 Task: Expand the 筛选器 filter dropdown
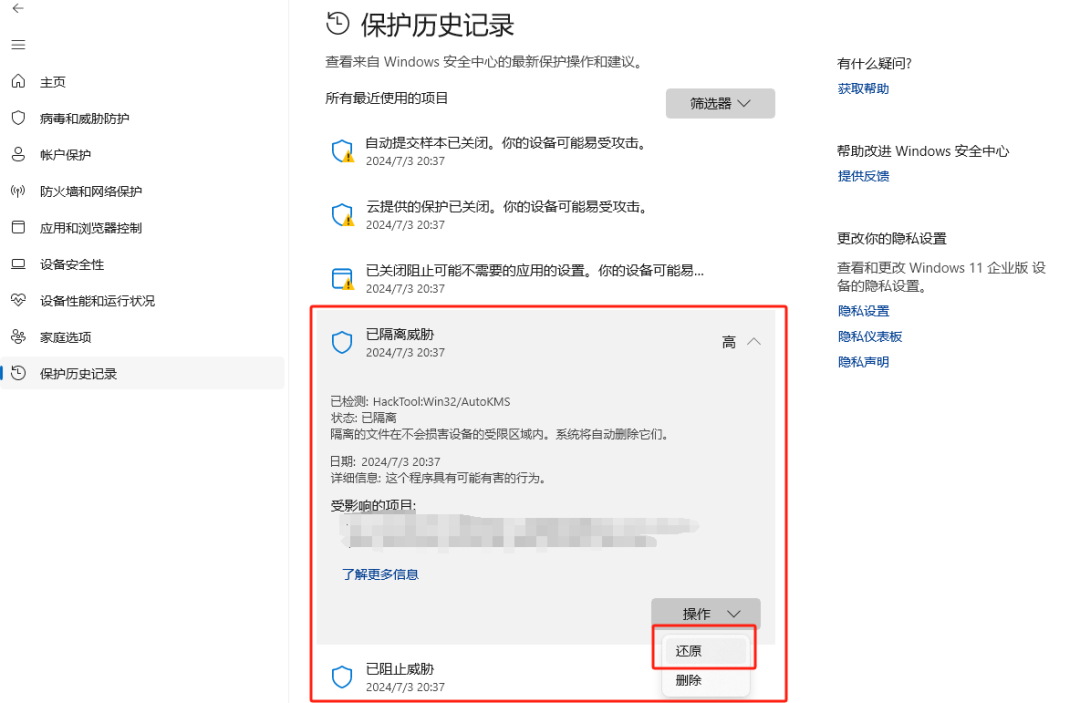click(x=720, y=103)
